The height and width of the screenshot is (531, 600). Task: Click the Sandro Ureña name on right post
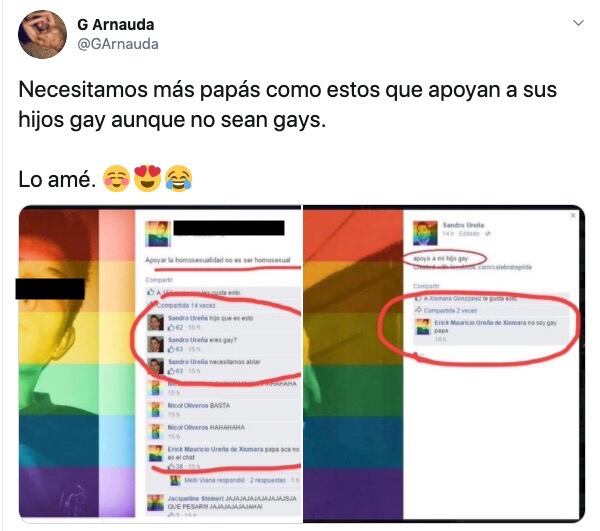pos(463,225)
